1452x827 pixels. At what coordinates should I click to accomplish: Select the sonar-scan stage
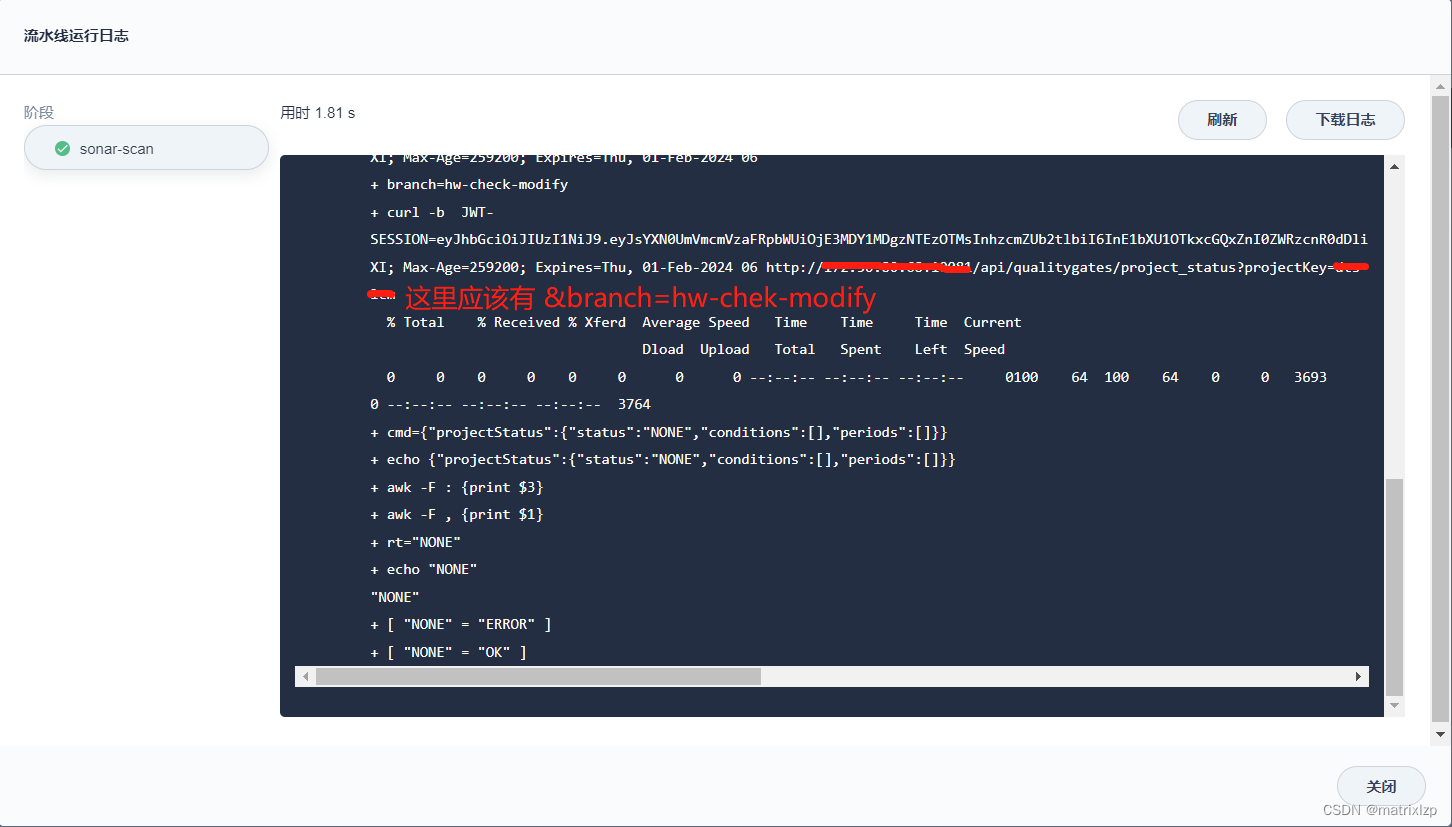pos(146,148)
